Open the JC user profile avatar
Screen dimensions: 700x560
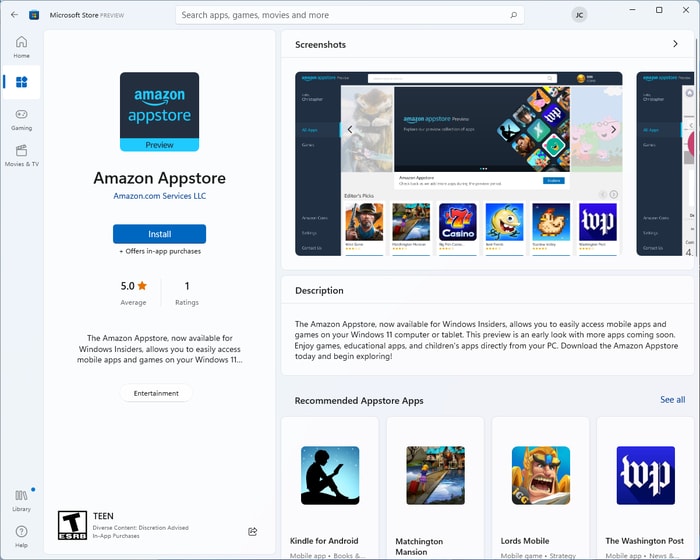click(x=579, y=15)
